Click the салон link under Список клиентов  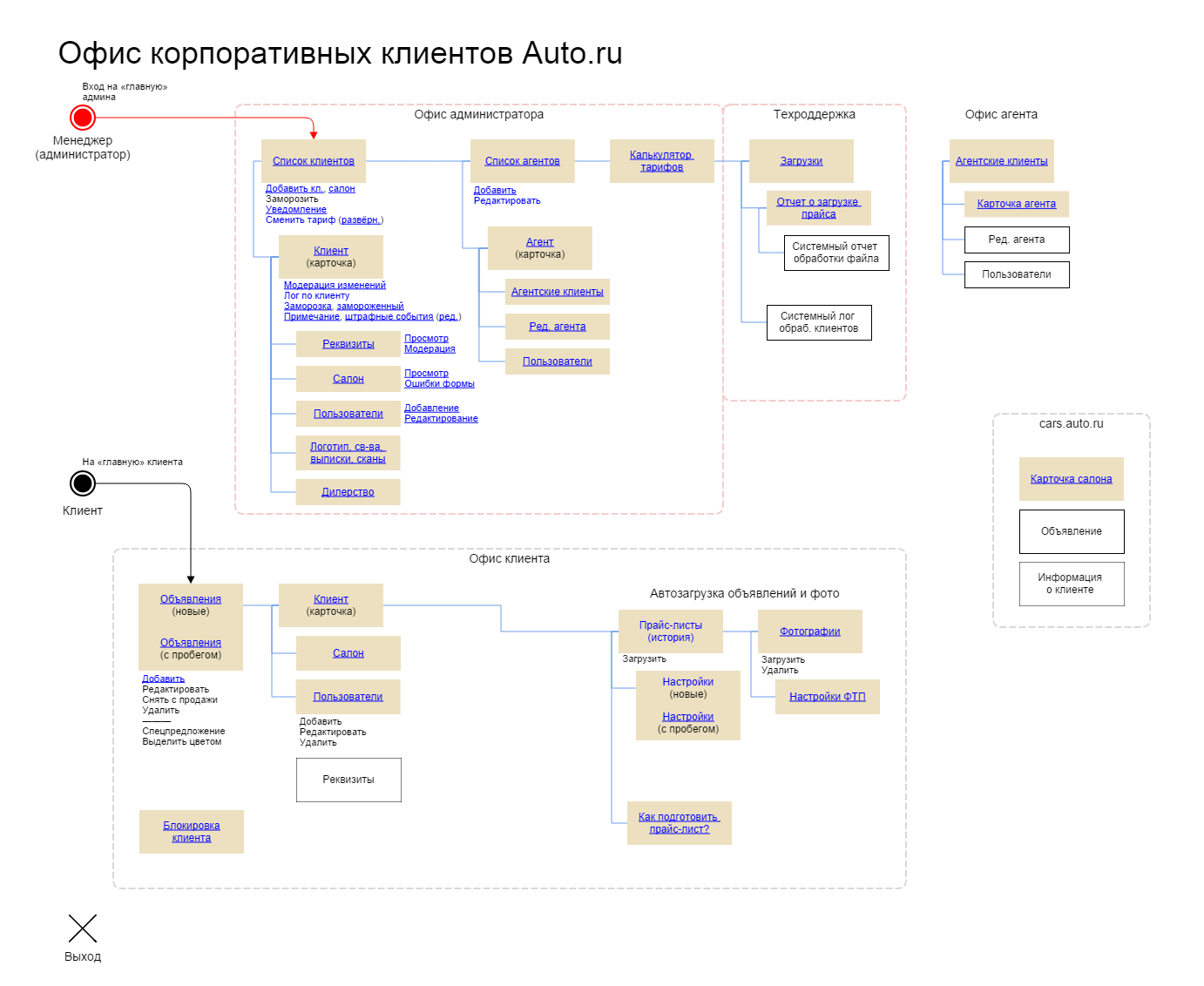(342, 188)
